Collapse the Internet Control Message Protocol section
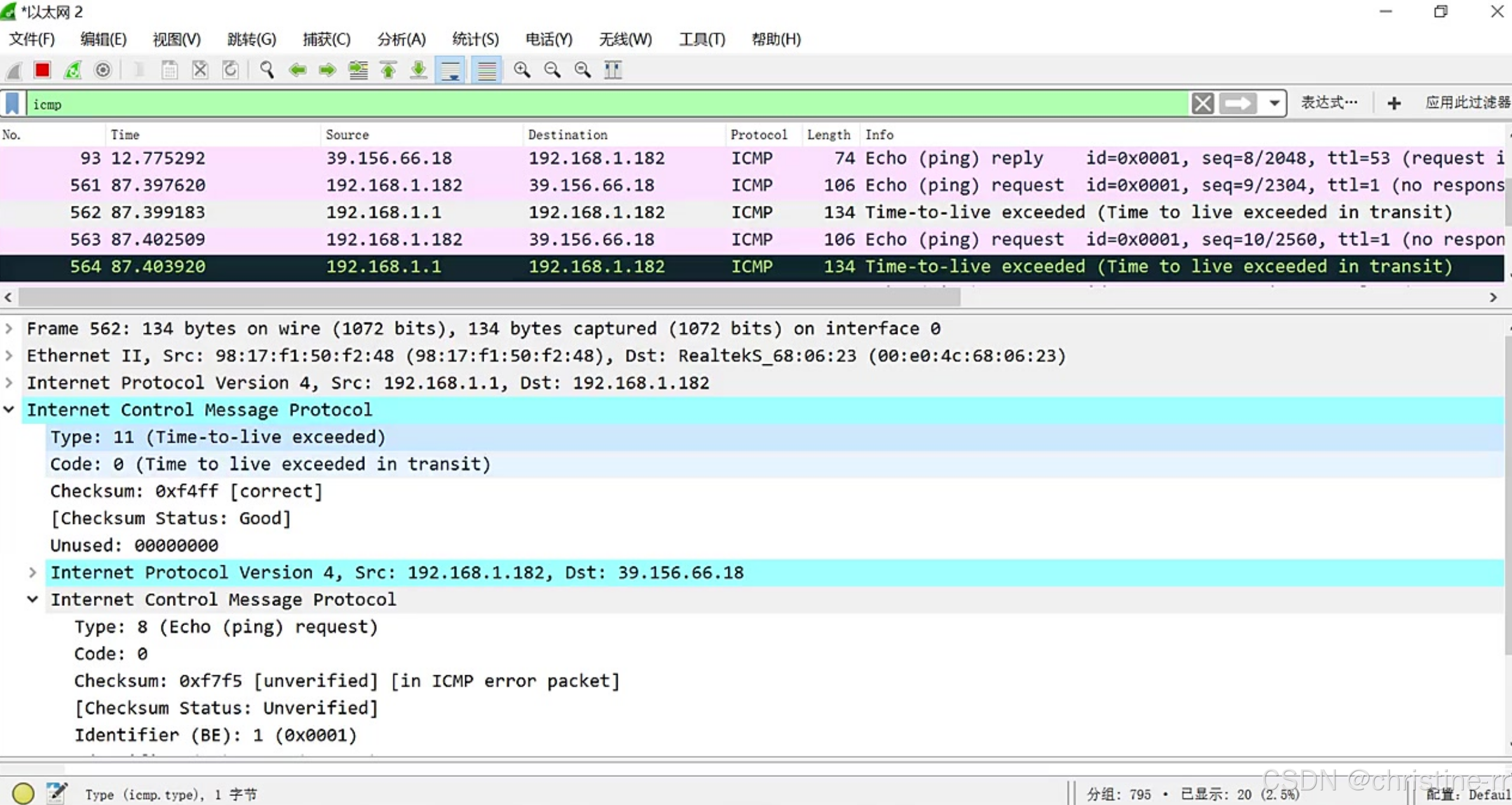This screenshot has width=1512, height=805. [x=9, y=410]
